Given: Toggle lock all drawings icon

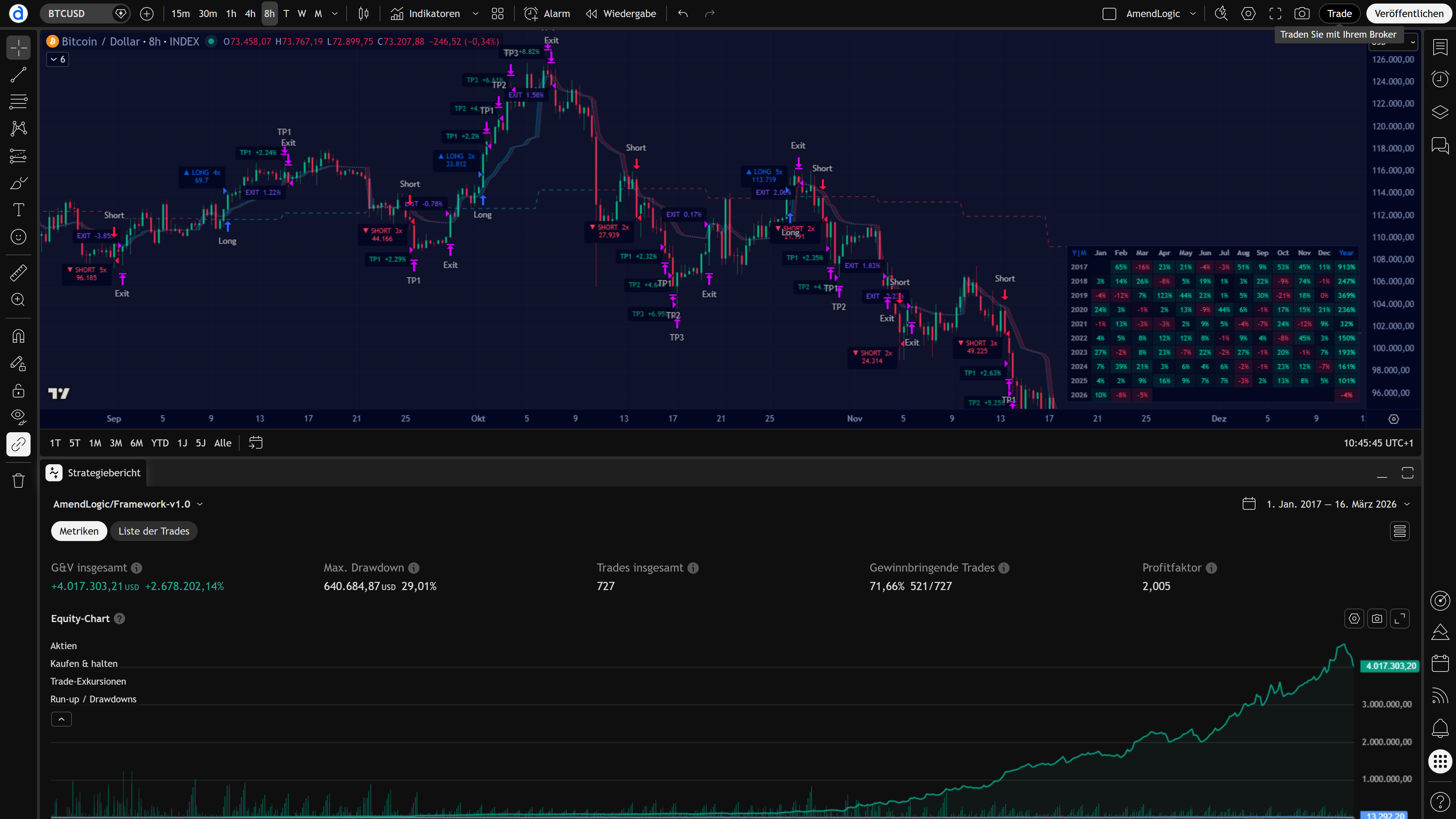Looking at the screenshot, I should pyautogui.click(x=18, y=391).
